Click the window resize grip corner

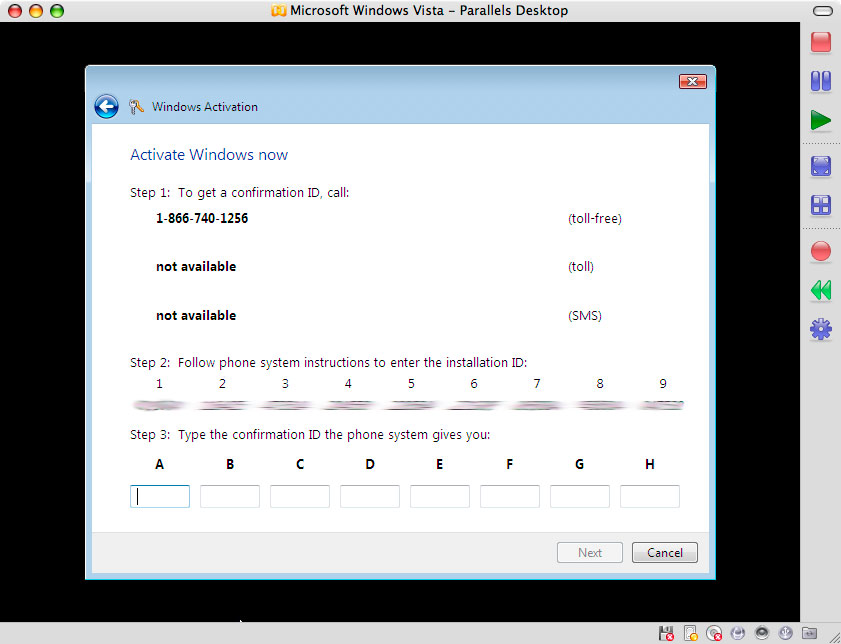coord(833,636)
